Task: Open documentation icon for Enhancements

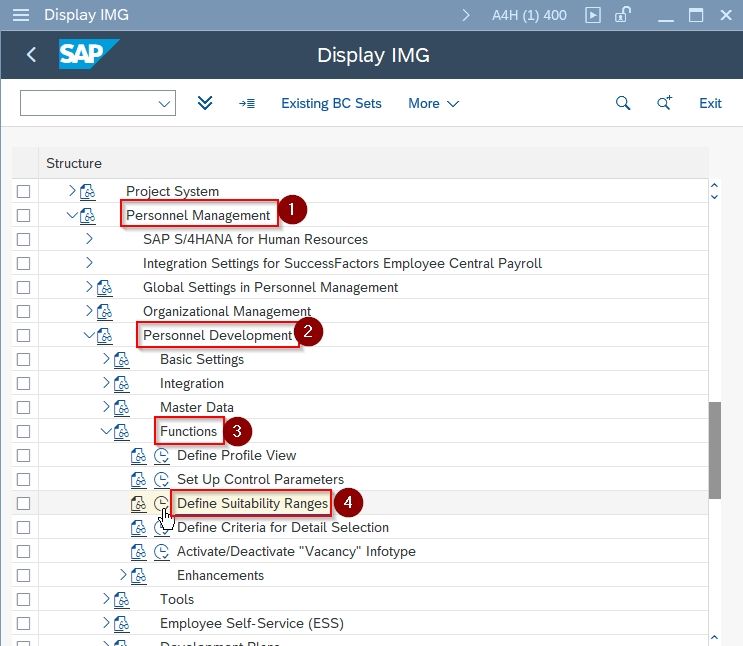Action: 138,576
